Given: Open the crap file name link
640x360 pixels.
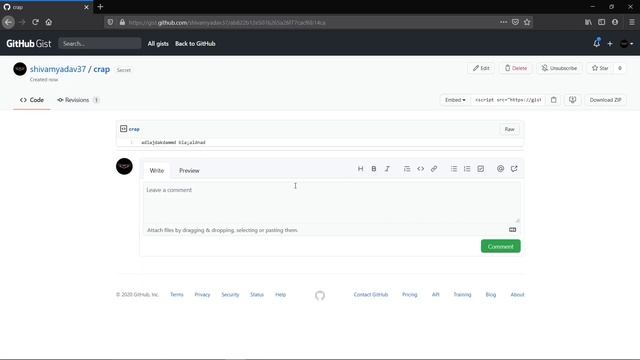Looking at the screenshot, I should tap(134, 129).
